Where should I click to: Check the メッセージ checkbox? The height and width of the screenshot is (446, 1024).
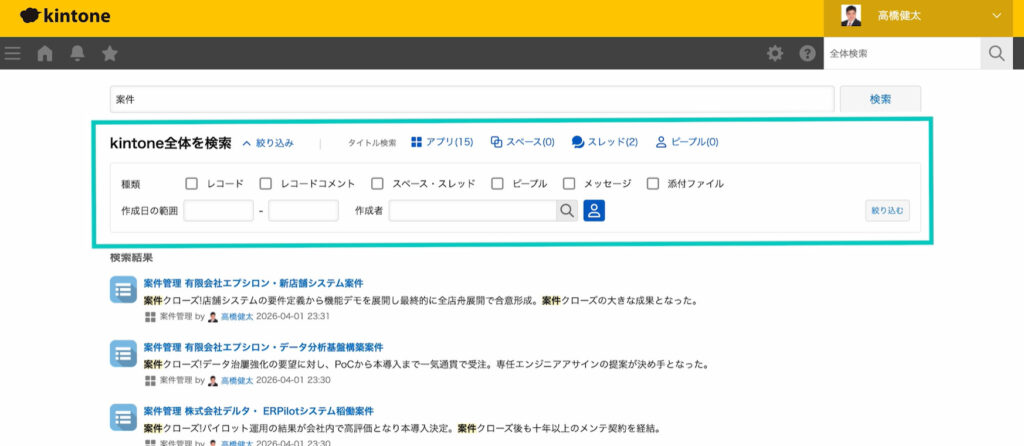[569, 183]
